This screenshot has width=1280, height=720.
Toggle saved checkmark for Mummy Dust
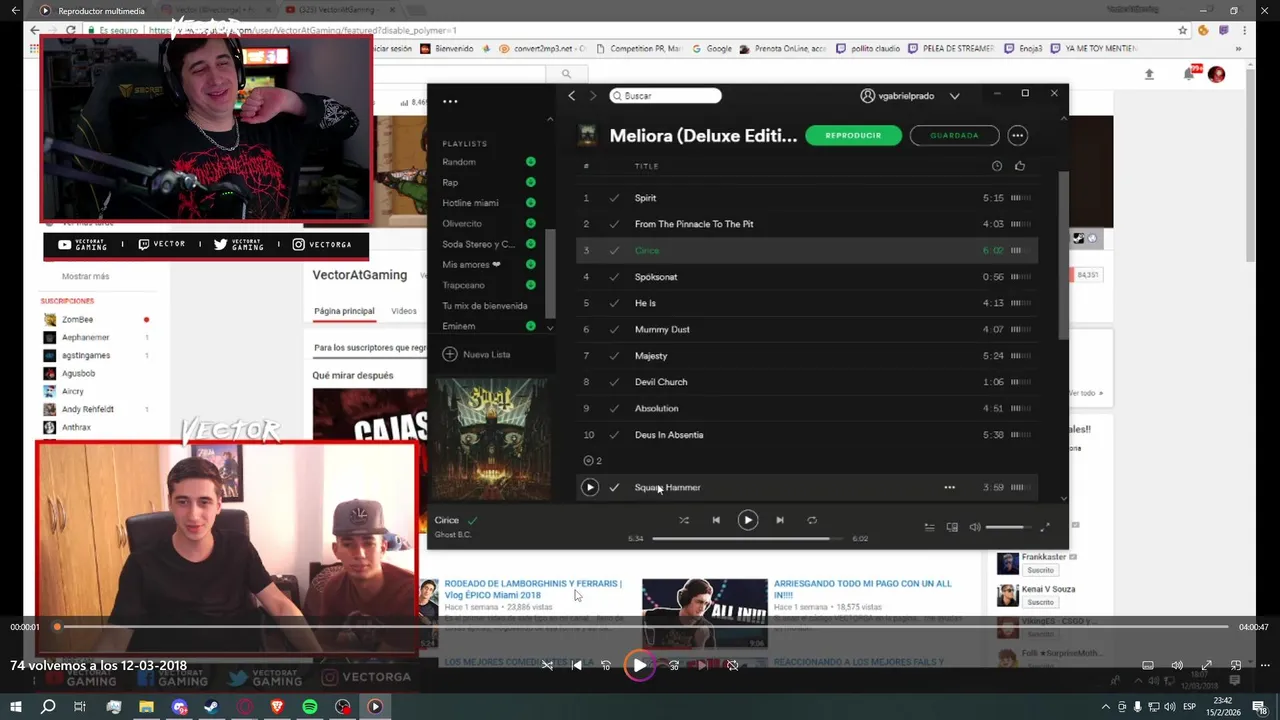[614, 329]
